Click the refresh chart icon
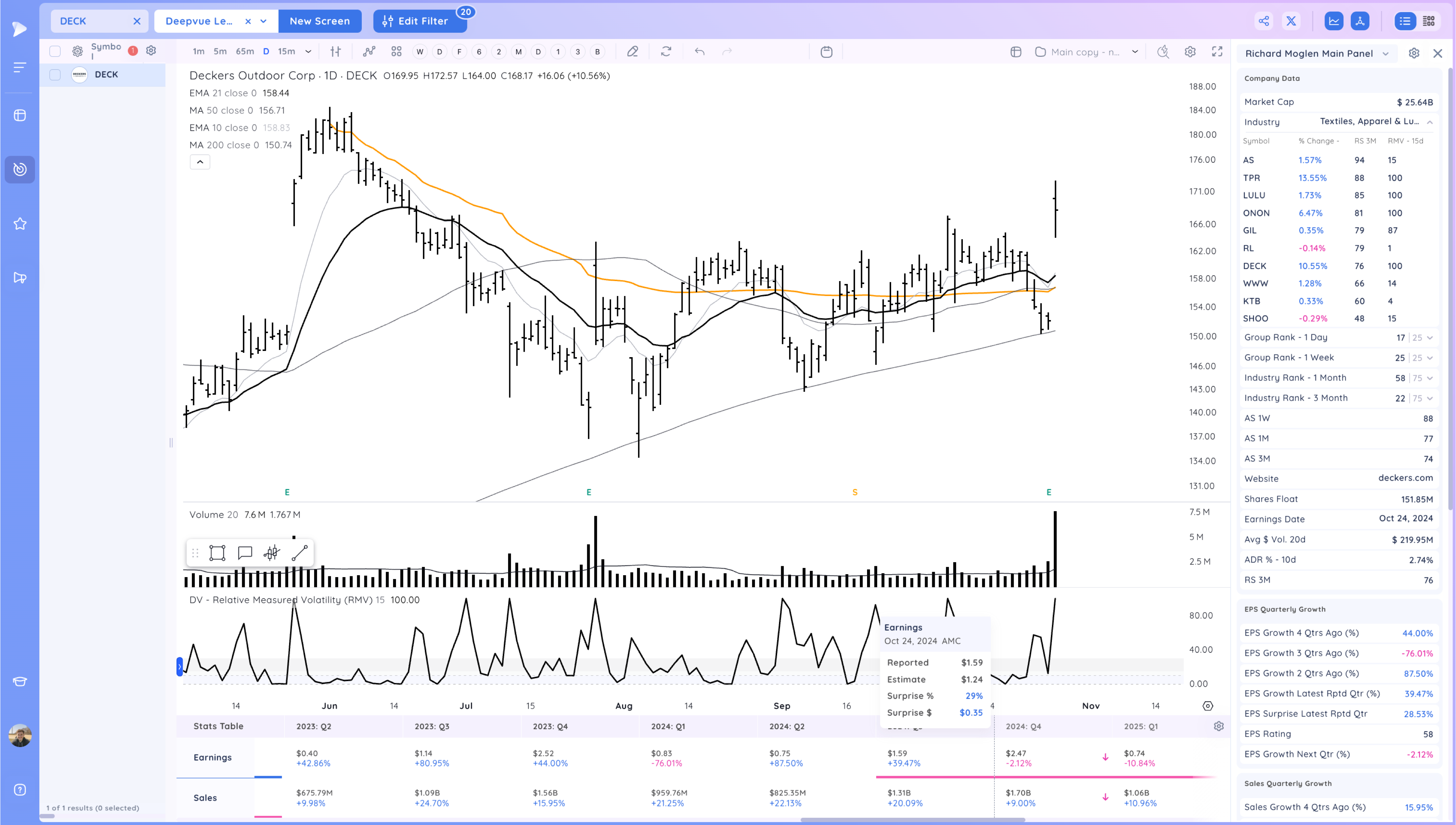Viewport: 1456px width, 825px height. coord(666,52)
